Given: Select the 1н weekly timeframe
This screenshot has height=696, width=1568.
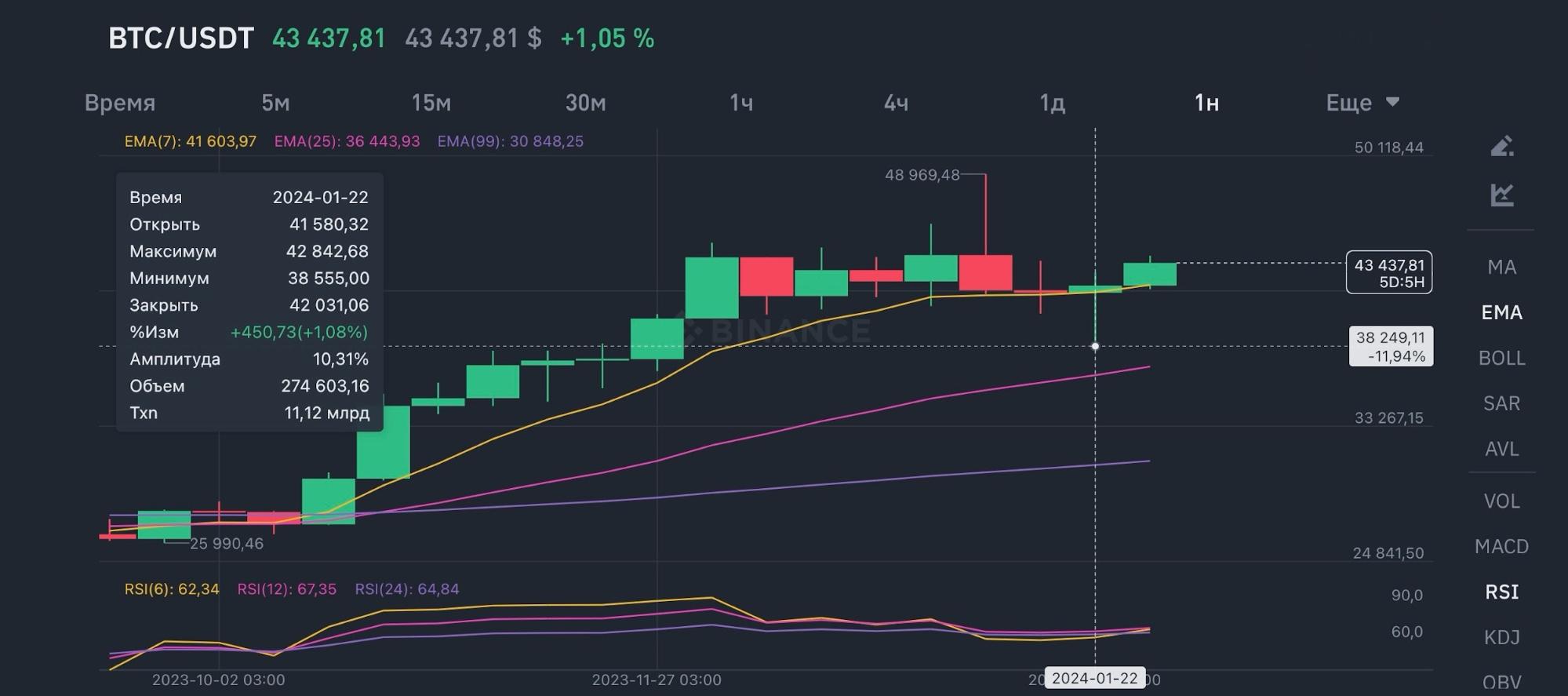Looking at the screenshot, I should [x=1206, y=103].
